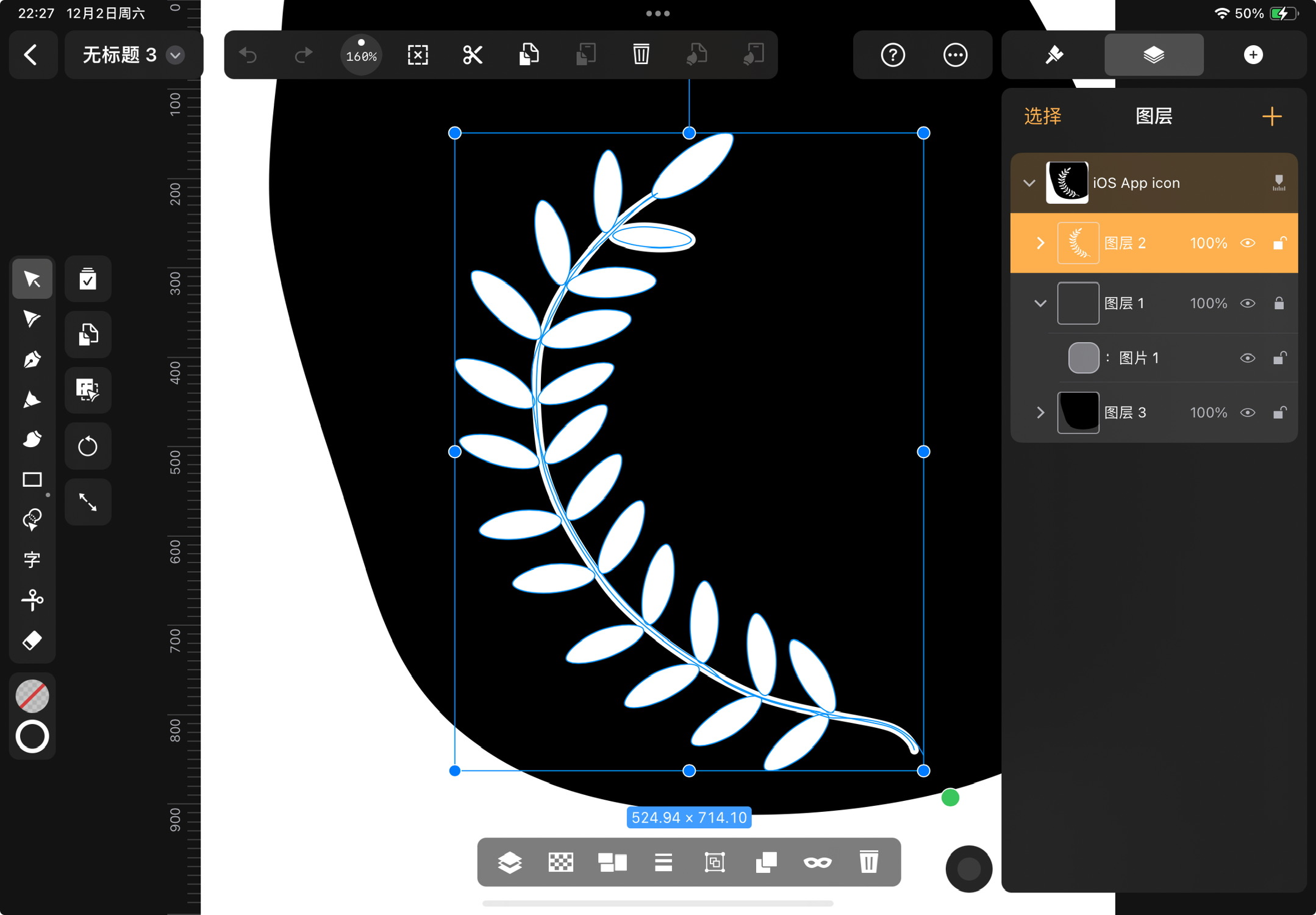Select the Pencil tool below the Pen
Image resolution: width=1316 pixels, height=915 pixels.
click(32, 400)
